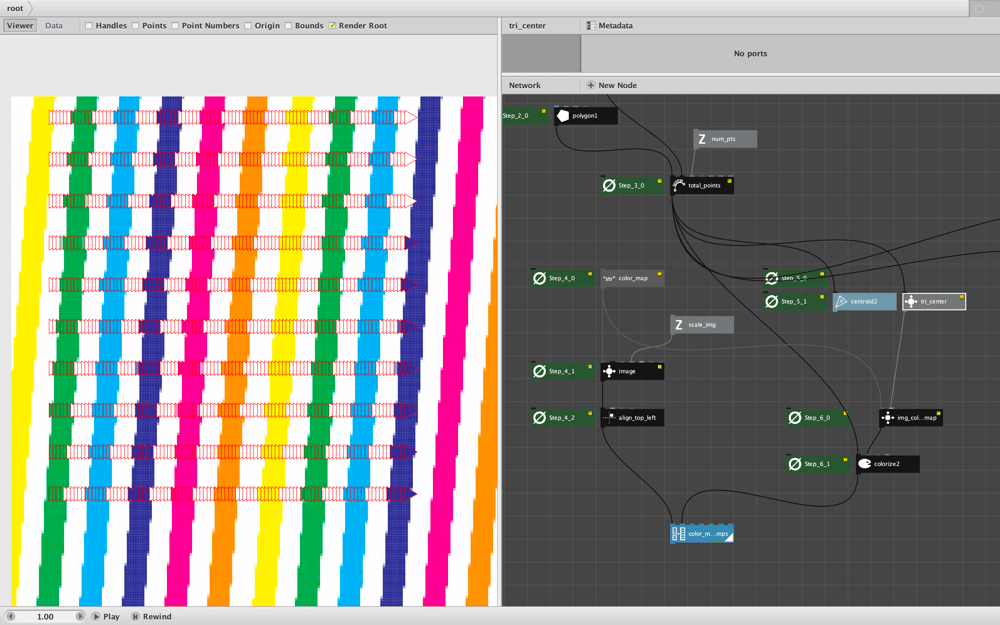Click the Step_4_2 node icon
This screenshot has width=1000, height=625.
tap(540, 418)
